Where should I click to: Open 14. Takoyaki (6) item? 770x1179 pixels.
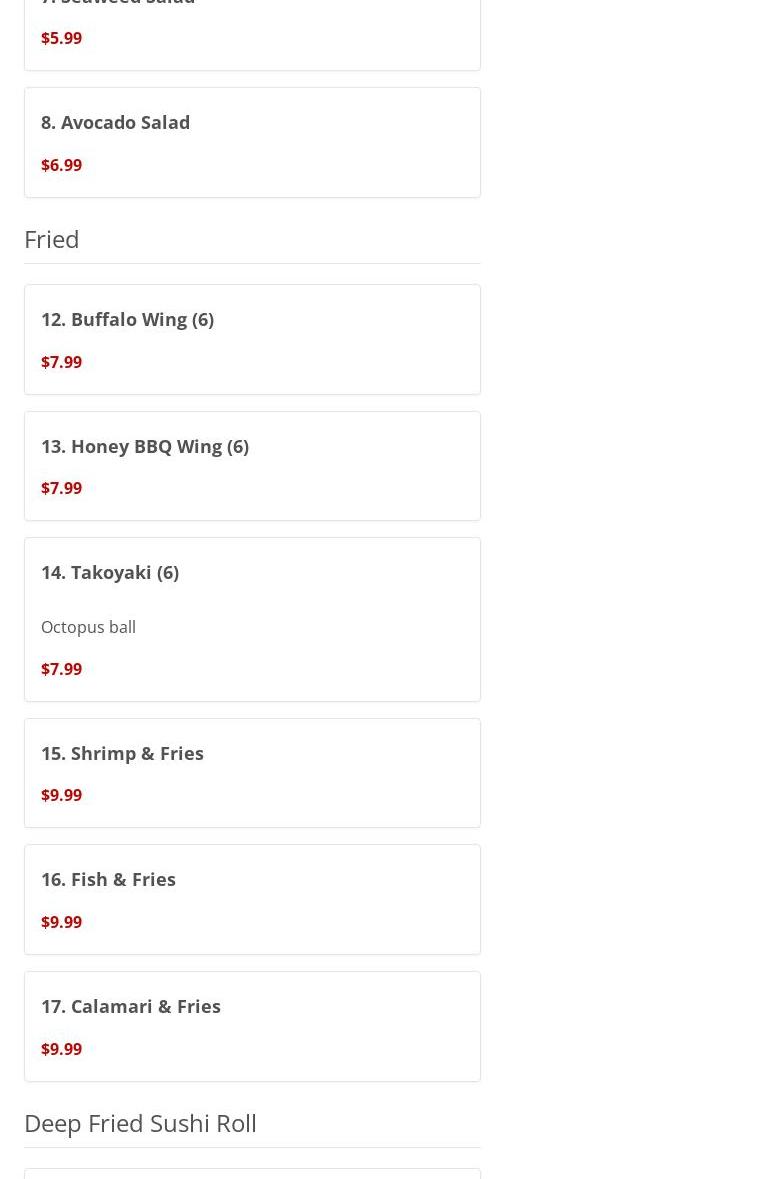(x=110, y=573)
